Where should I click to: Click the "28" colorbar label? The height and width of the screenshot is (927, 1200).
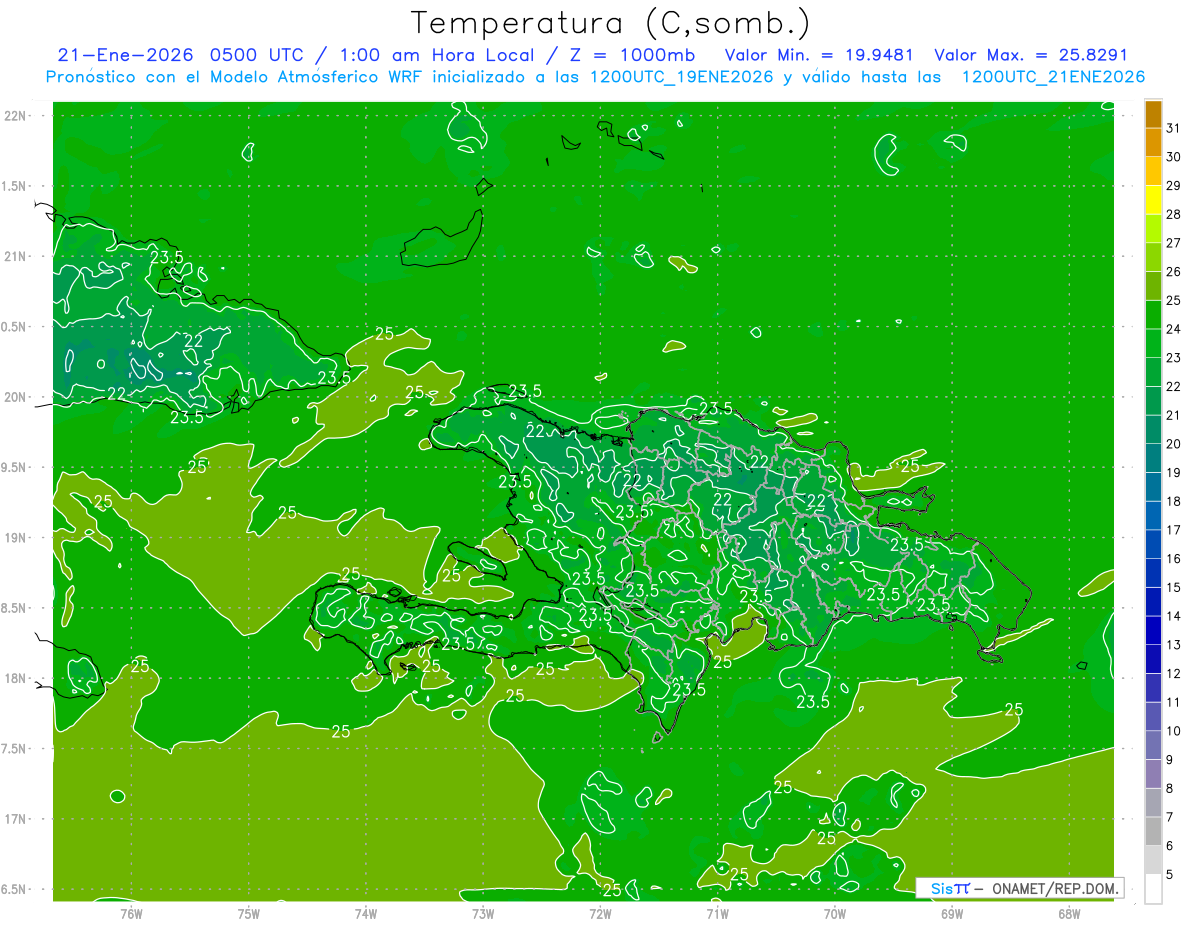click(1174, 214)
